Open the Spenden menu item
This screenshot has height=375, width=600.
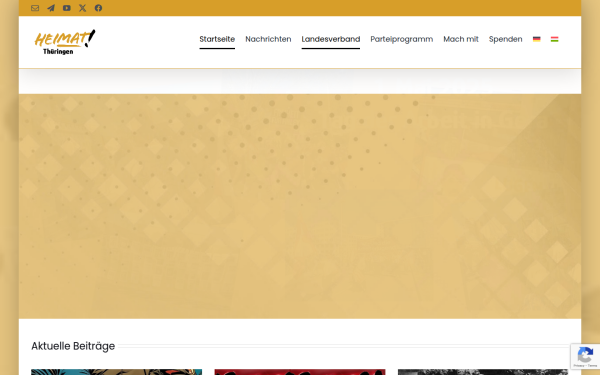(505, 39)
